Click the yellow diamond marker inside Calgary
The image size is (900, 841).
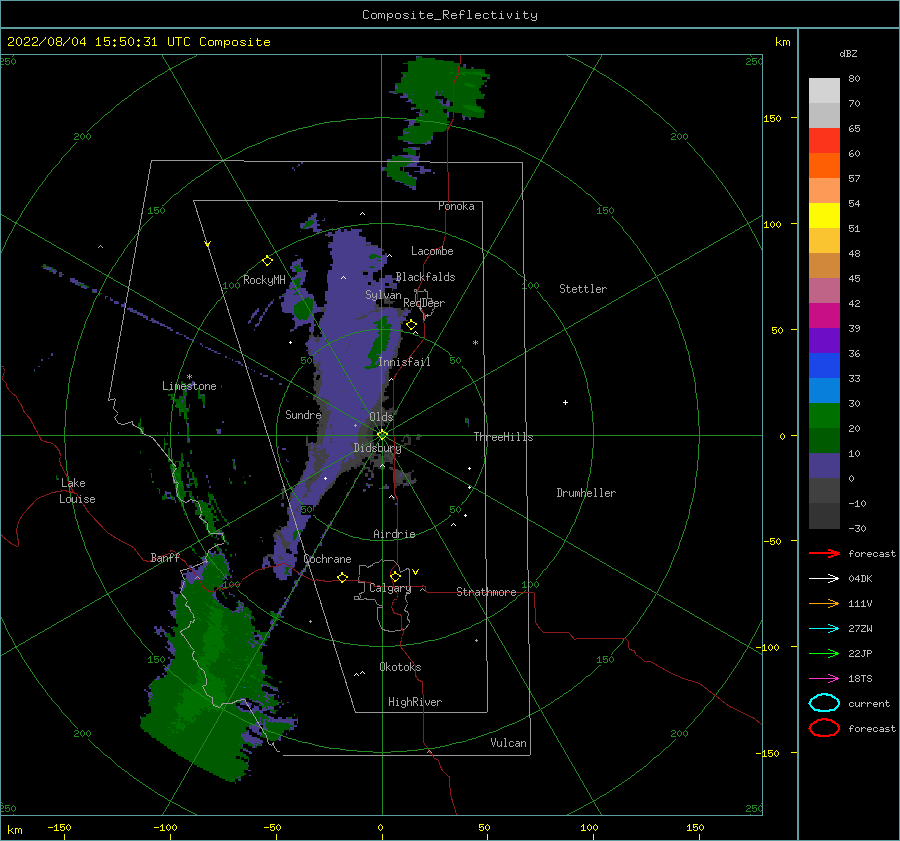tap(395, 576)
